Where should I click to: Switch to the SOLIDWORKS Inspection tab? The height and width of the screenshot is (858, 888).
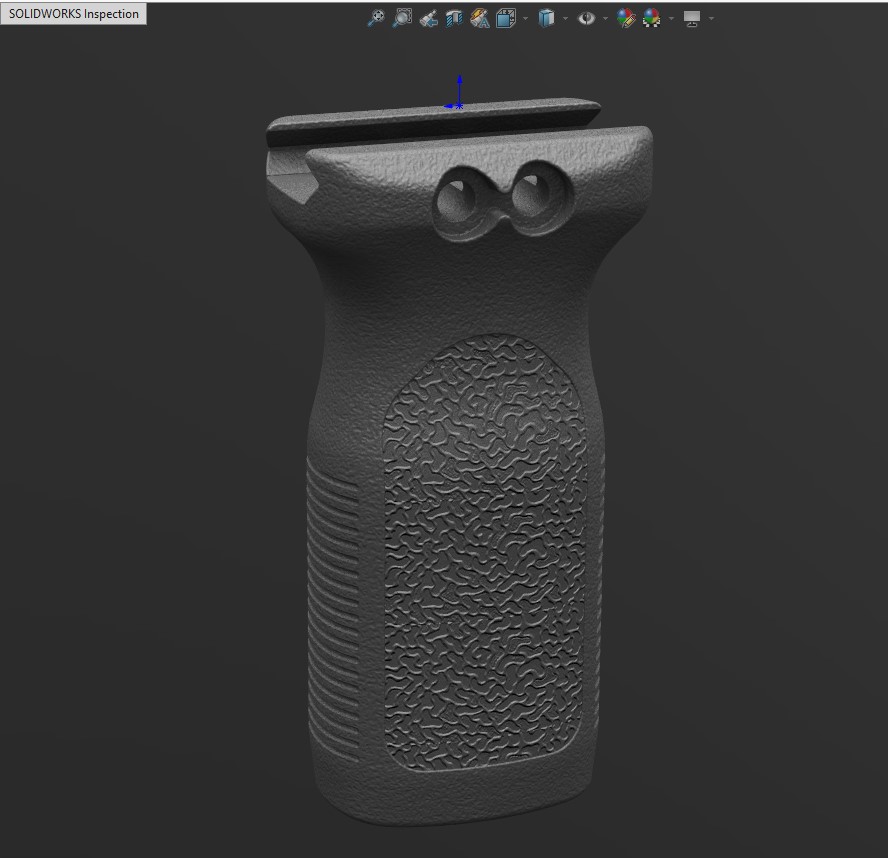(x=74, y=14)
